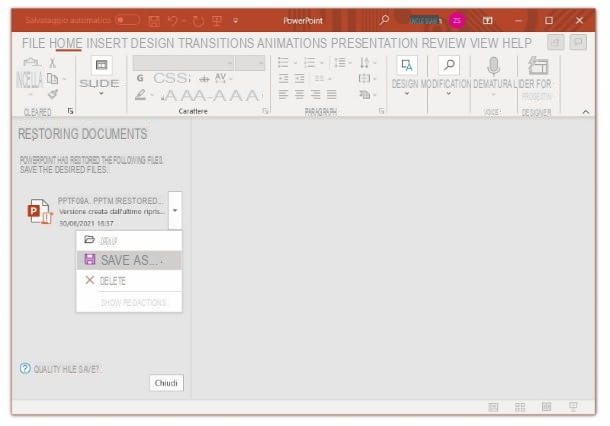This screenshot has width=610, height=426.
Task: Toggle bold G formatting
Action: (140, 79)
